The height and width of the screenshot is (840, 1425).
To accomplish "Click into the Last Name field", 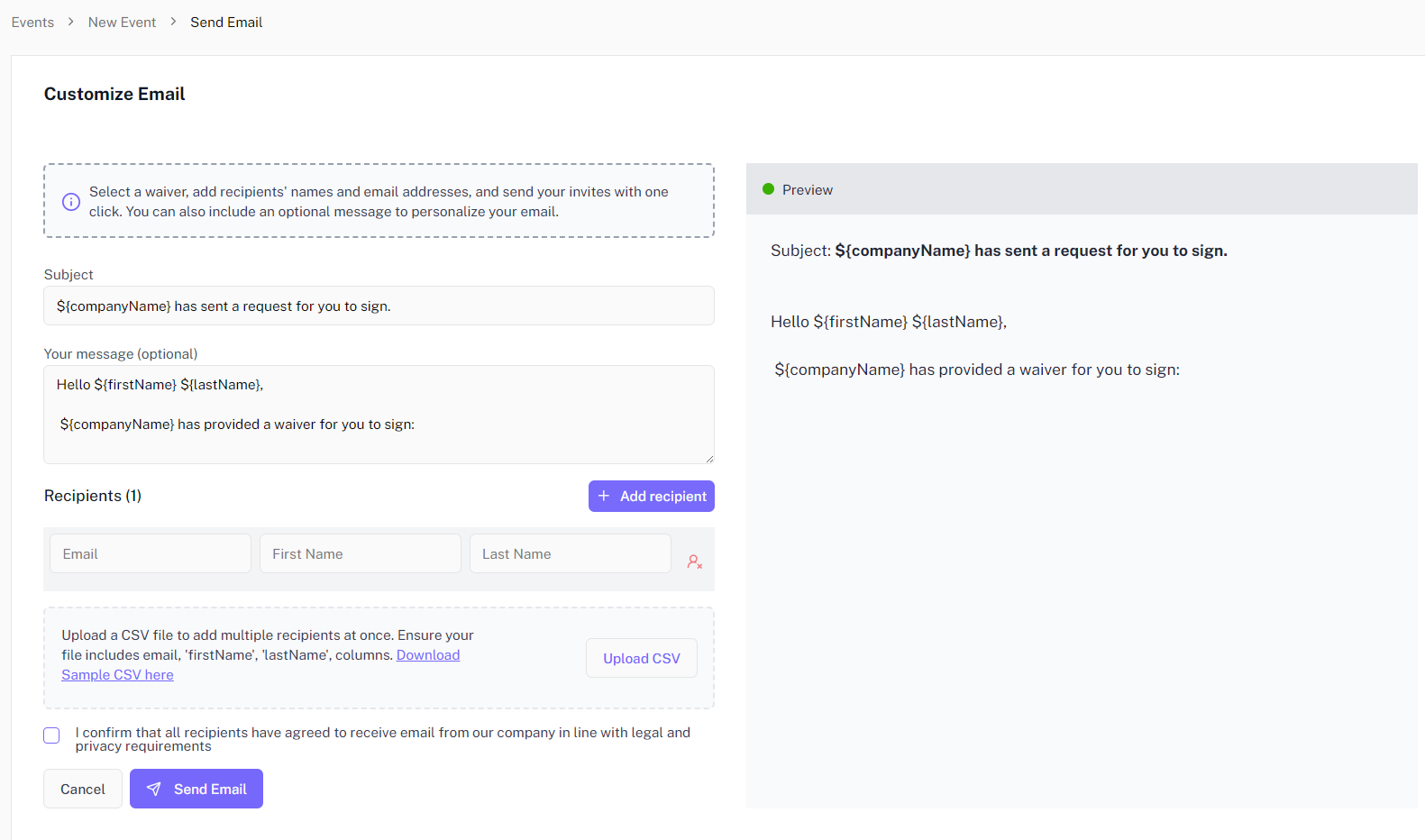I will [570, 554].
